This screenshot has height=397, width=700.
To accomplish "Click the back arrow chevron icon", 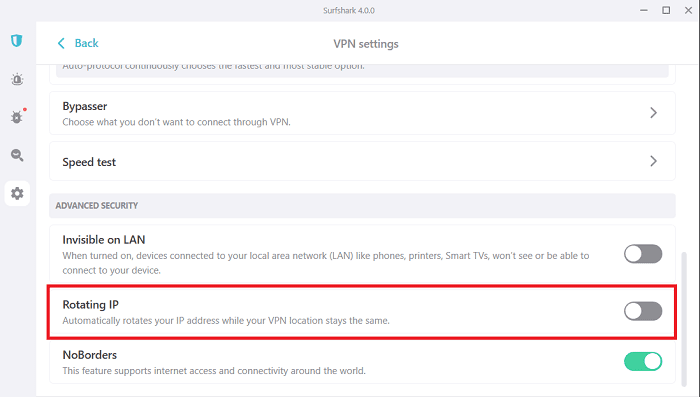I will coord(61,43).
